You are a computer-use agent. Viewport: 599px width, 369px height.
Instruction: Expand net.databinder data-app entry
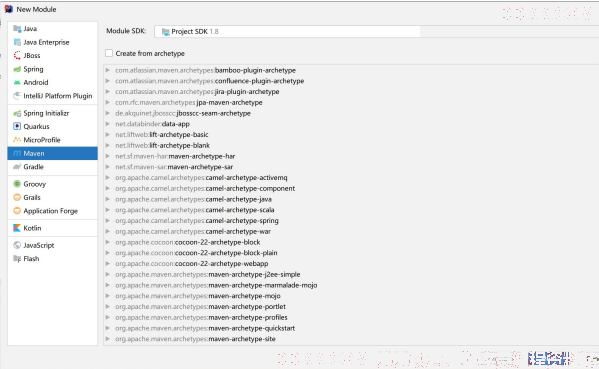pyautogui.click(x=108, y=124)
